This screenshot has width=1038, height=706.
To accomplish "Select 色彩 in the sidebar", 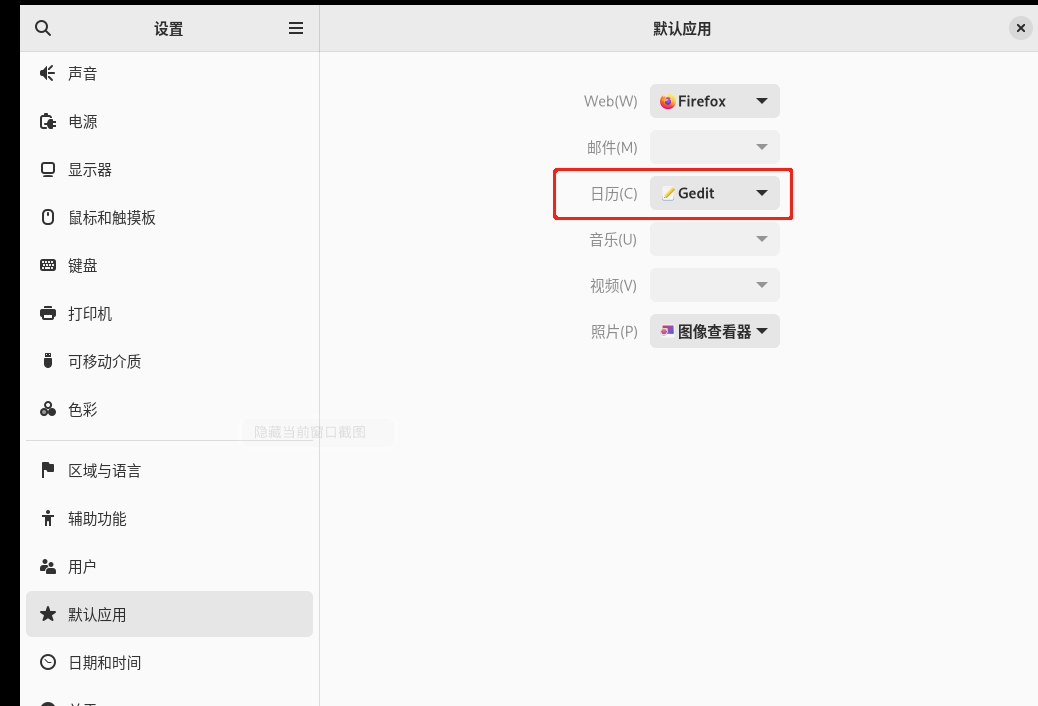I will tap(83, 409).
